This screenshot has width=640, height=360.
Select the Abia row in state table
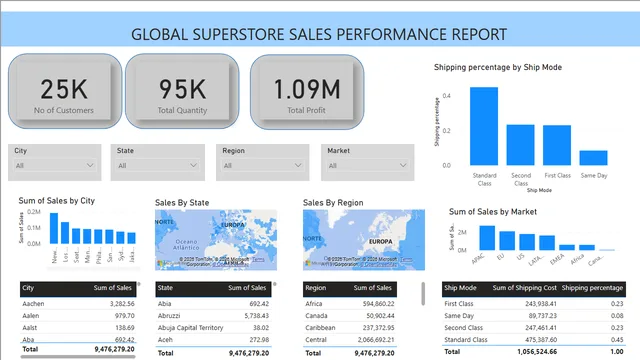pos(213,304)
